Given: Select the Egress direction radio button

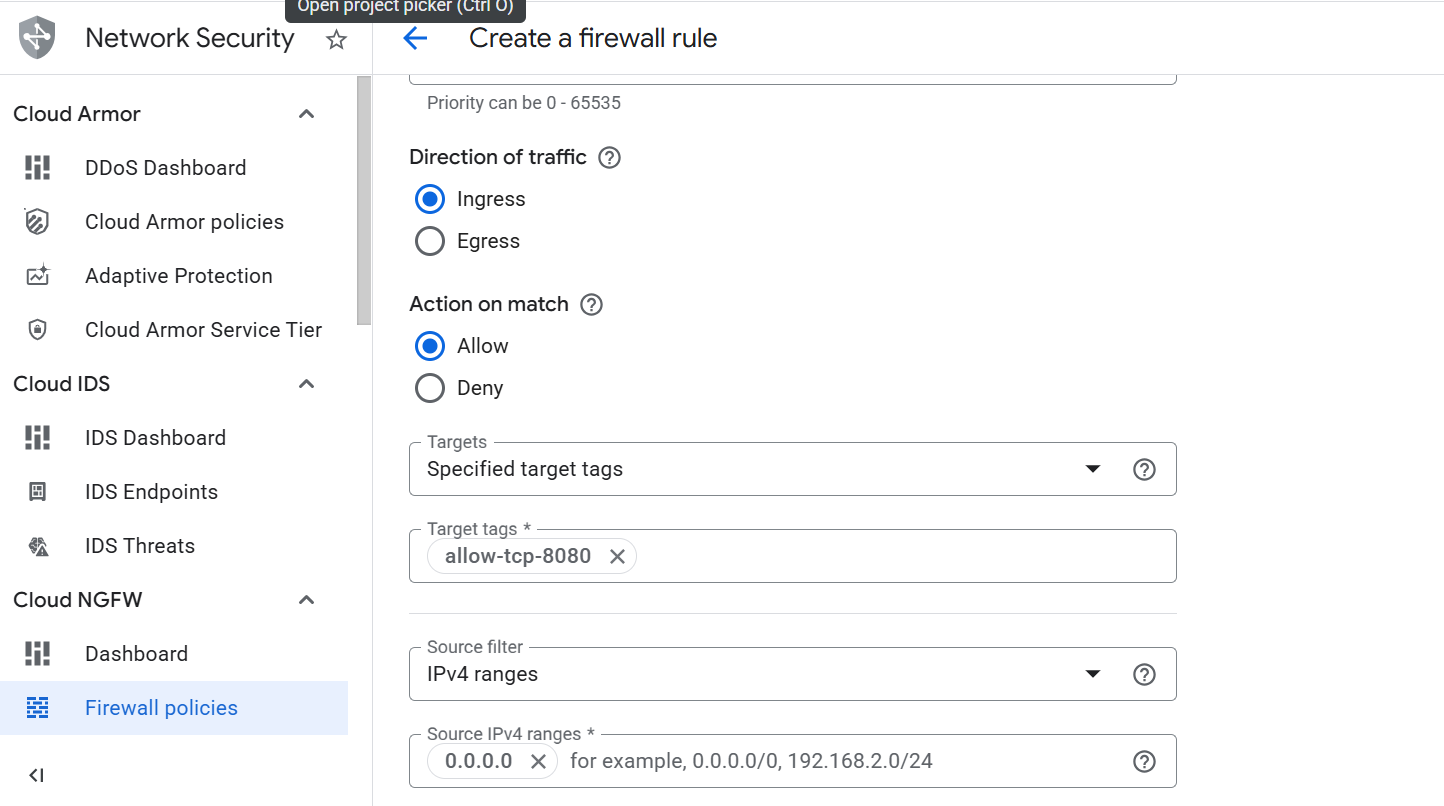Looking at the screenshot, I should [x=429, y=240].
